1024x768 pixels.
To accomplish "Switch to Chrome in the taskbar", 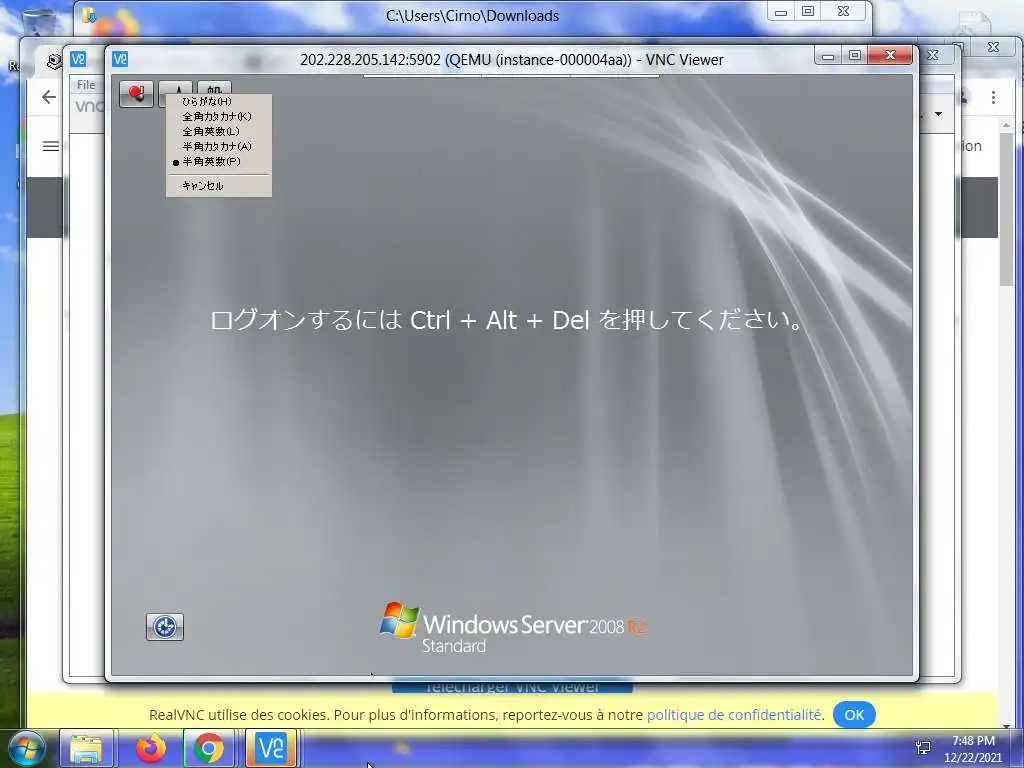I will 208,748.
